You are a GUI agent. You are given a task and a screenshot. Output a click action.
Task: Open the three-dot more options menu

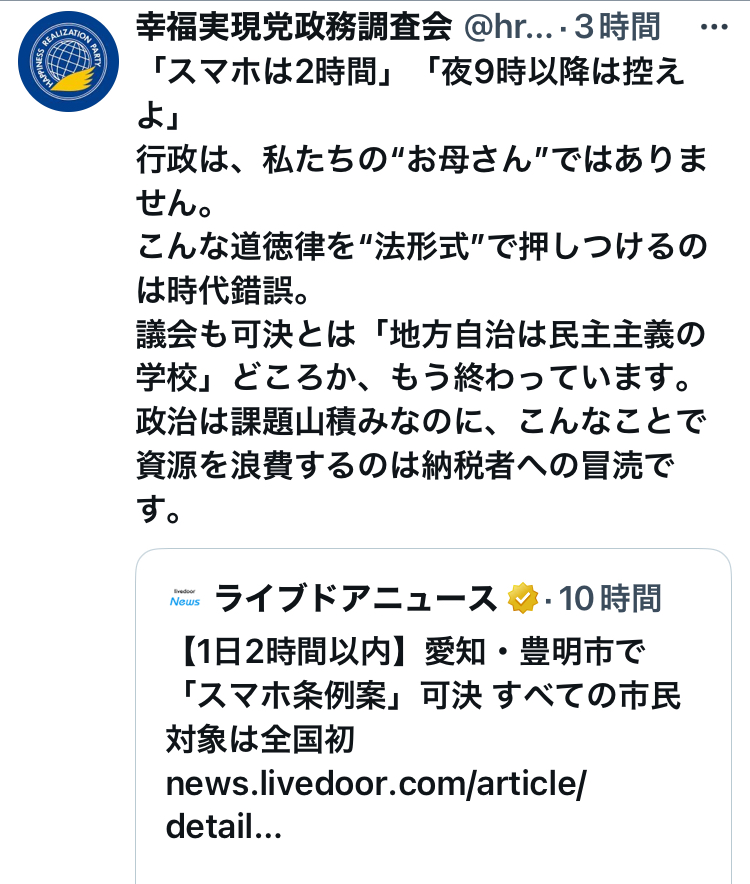(x=713, y=26)
